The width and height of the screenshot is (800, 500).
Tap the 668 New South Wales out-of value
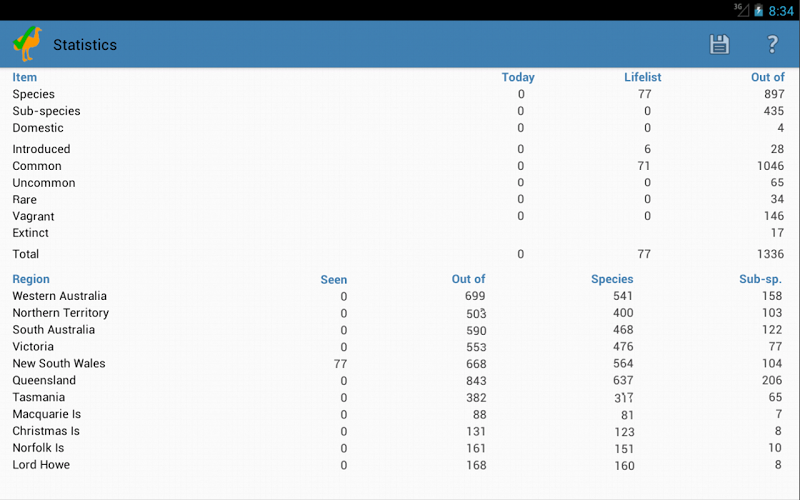[476, 364]
